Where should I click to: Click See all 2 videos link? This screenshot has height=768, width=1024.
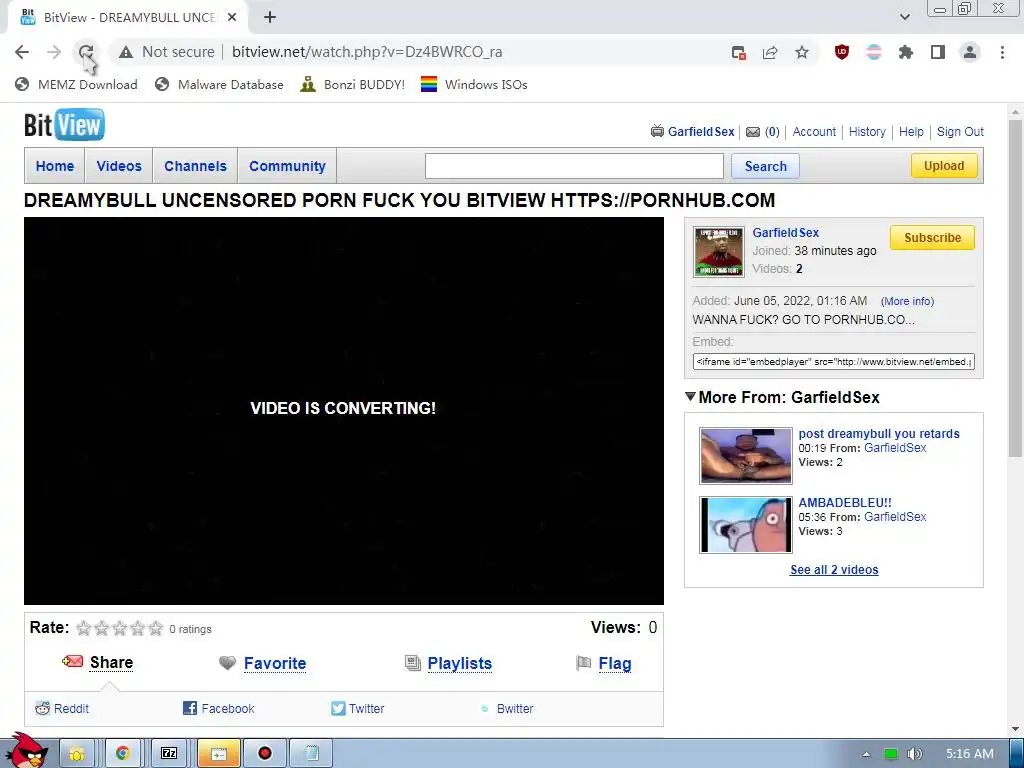(834, 569)
